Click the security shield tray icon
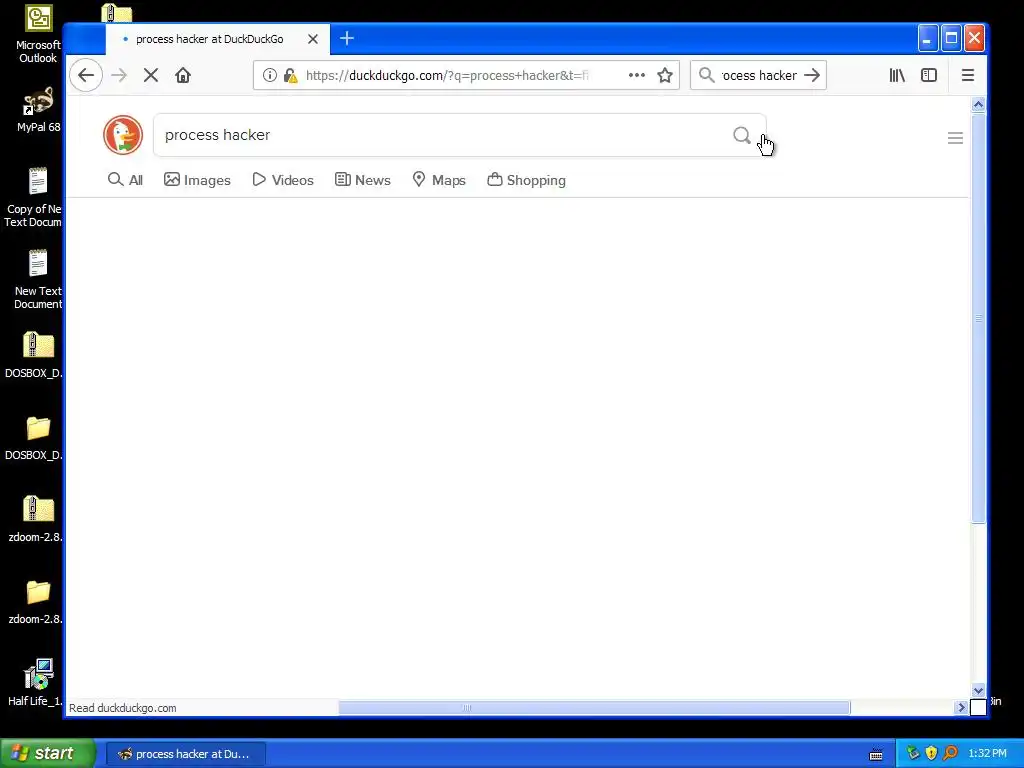 pyautogui.click(x=931, y=753)
